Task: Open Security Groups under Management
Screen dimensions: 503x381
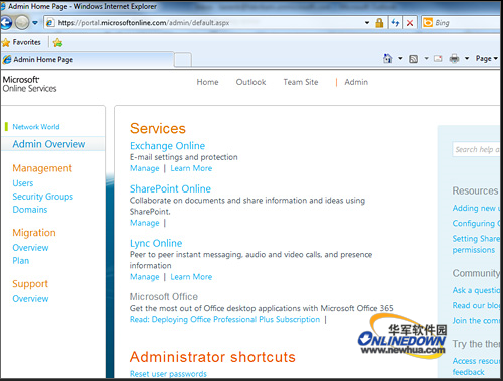Action: 42,197
